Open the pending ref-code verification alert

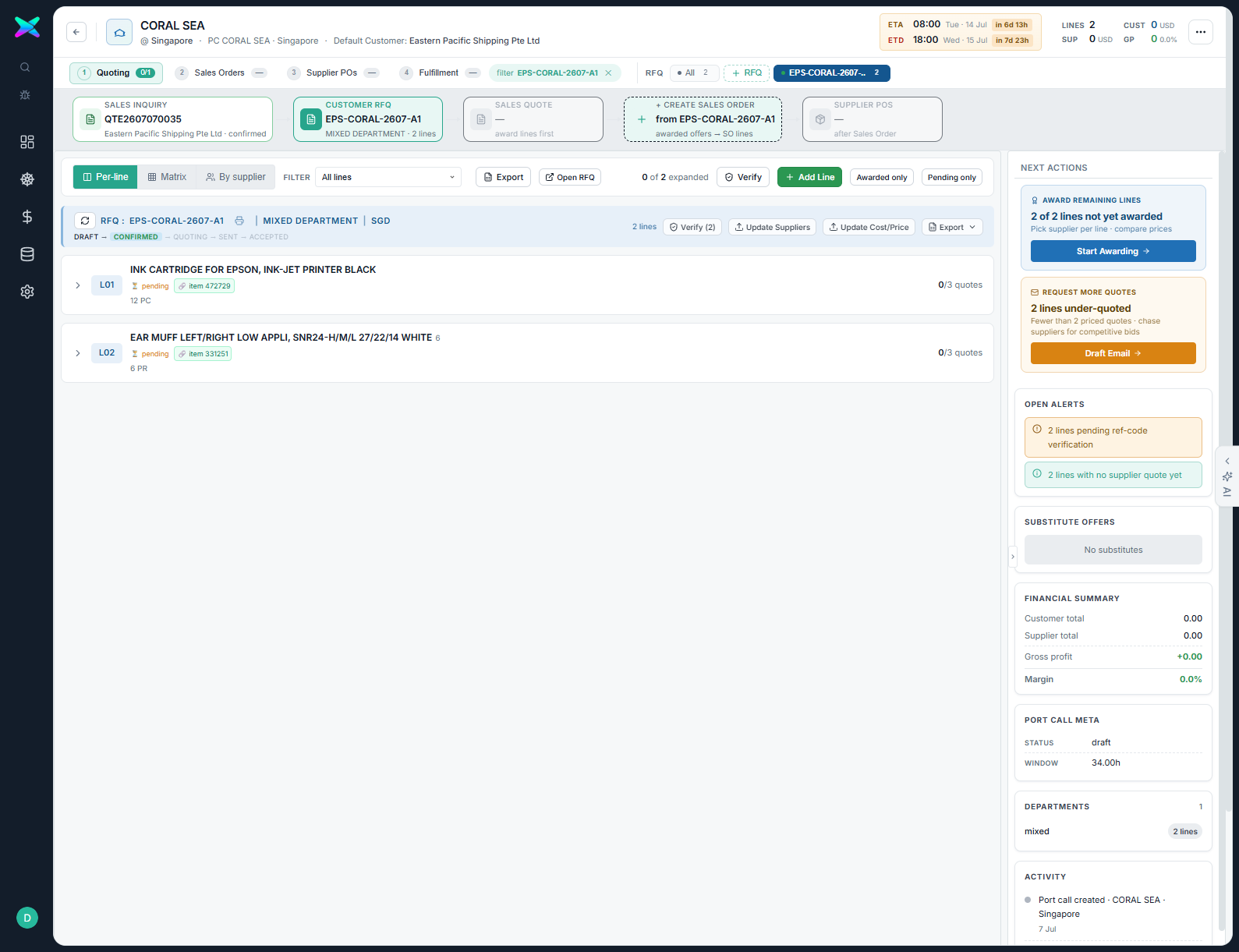point(1113,437)
